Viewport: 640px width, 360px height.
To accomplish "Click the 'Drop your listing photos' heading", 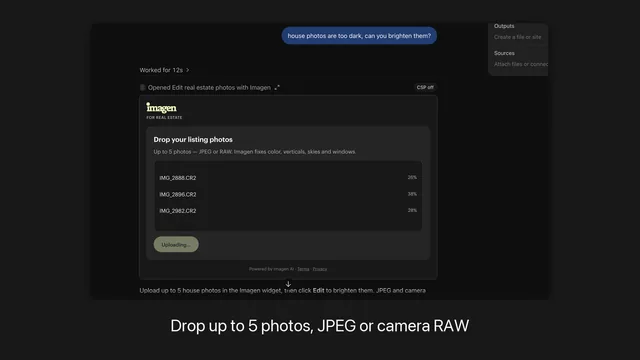I will [x=193, y=140].
